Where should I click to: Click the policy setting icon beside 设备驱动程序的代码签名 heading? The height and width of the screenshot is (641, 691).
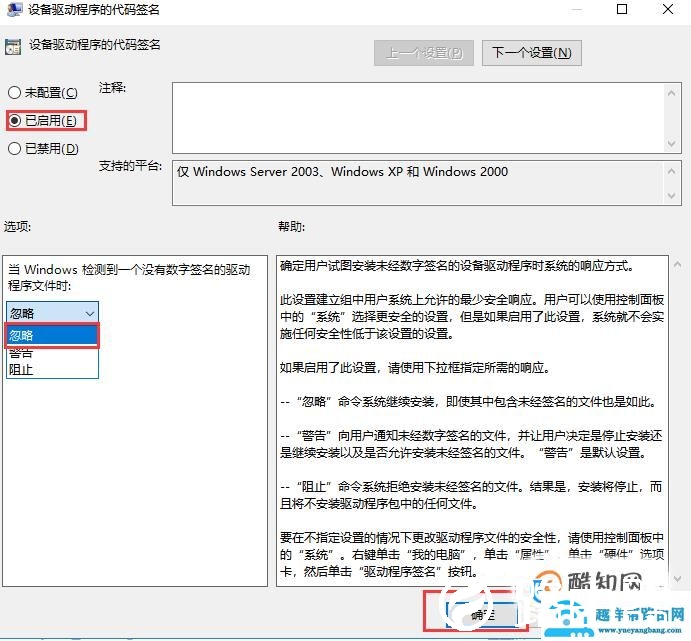pos(13,47)
